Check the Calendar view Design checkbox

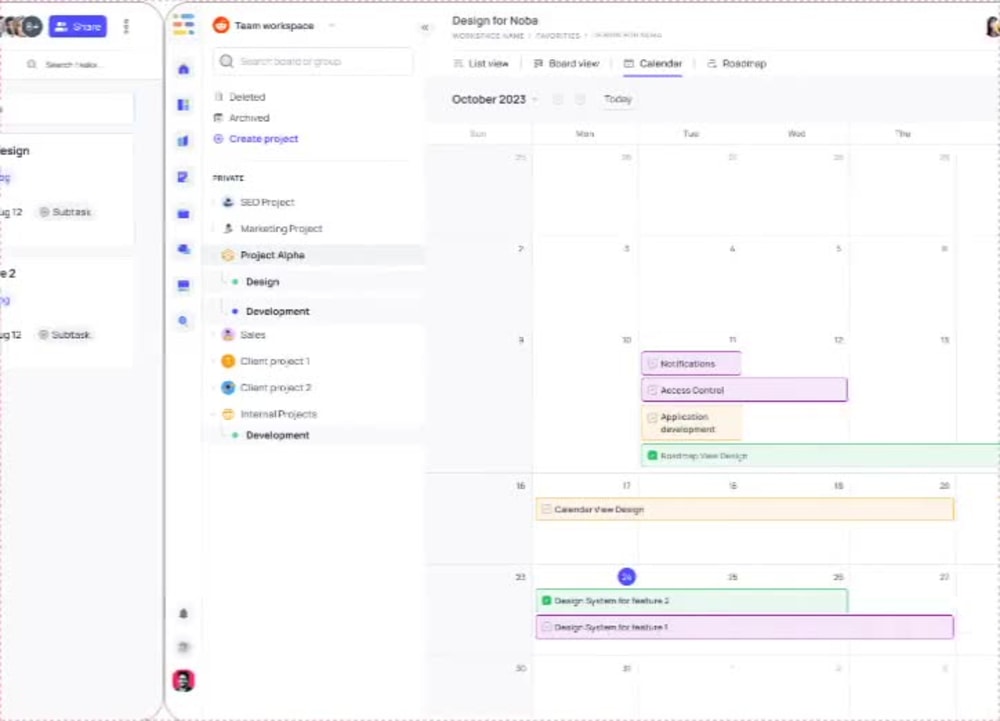pyautogui.click(x=546, y=509)
